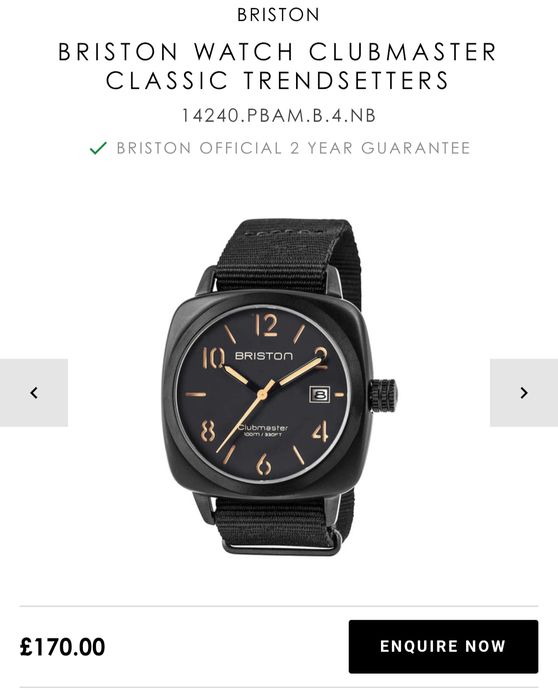
Task: Click the green guarantee checkmark icon
Action: coord(98,148)
